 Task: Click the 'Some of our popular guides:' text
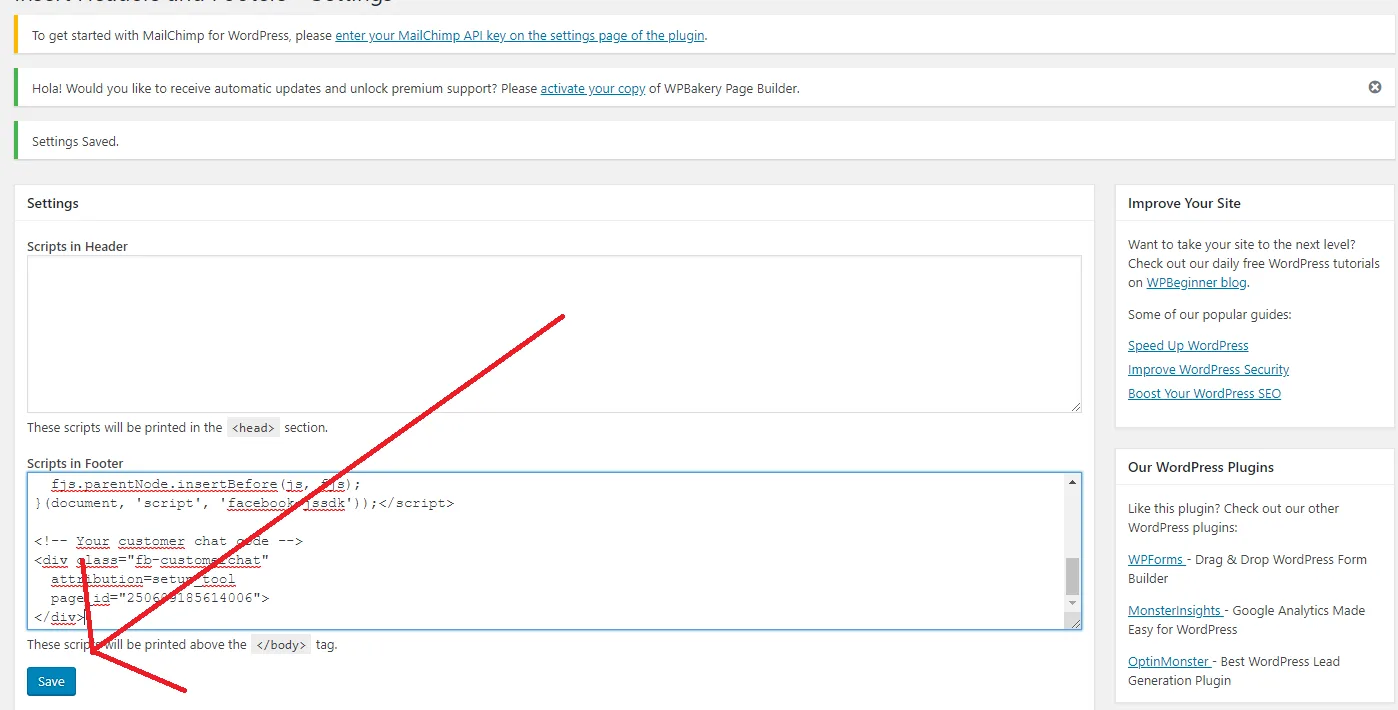tap(1209, 314)
